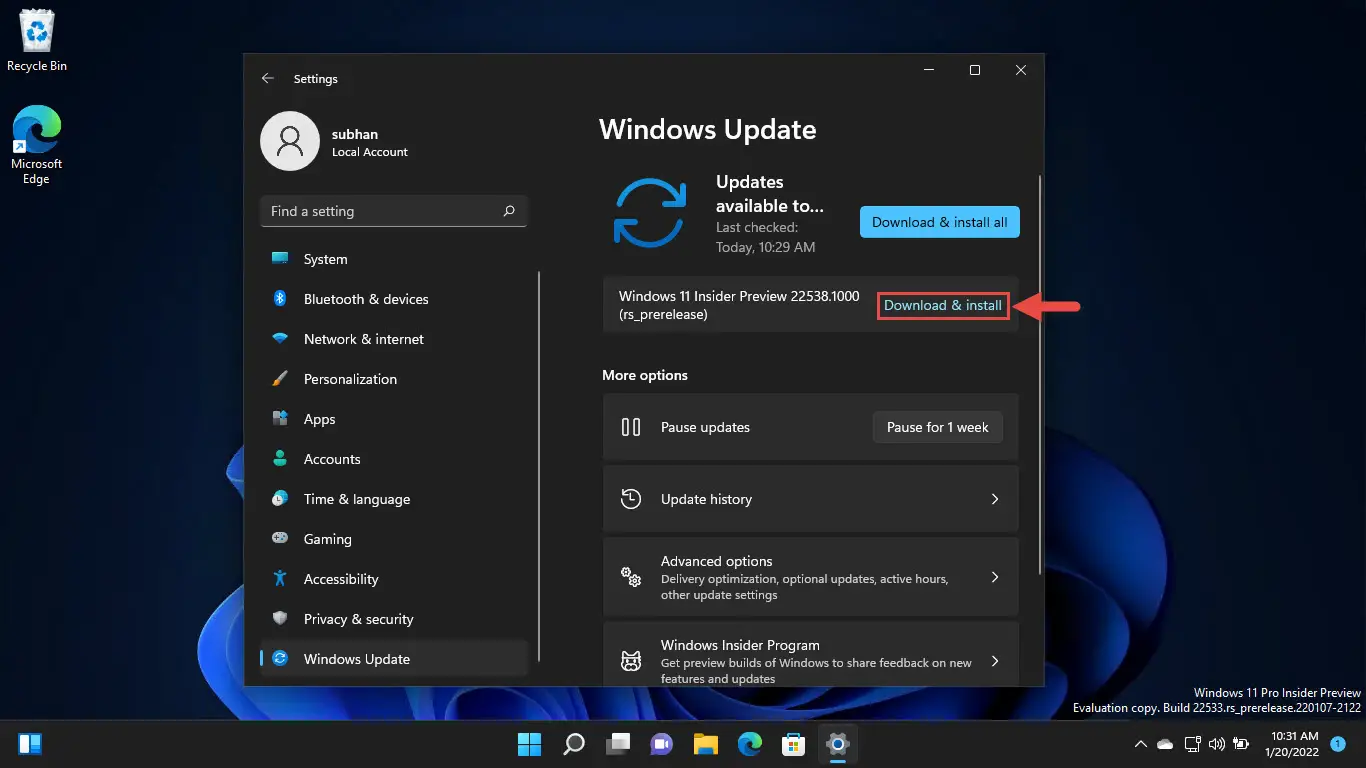Expand Windows Insider Program chevron
The image size is (1366, 768).
995,661
